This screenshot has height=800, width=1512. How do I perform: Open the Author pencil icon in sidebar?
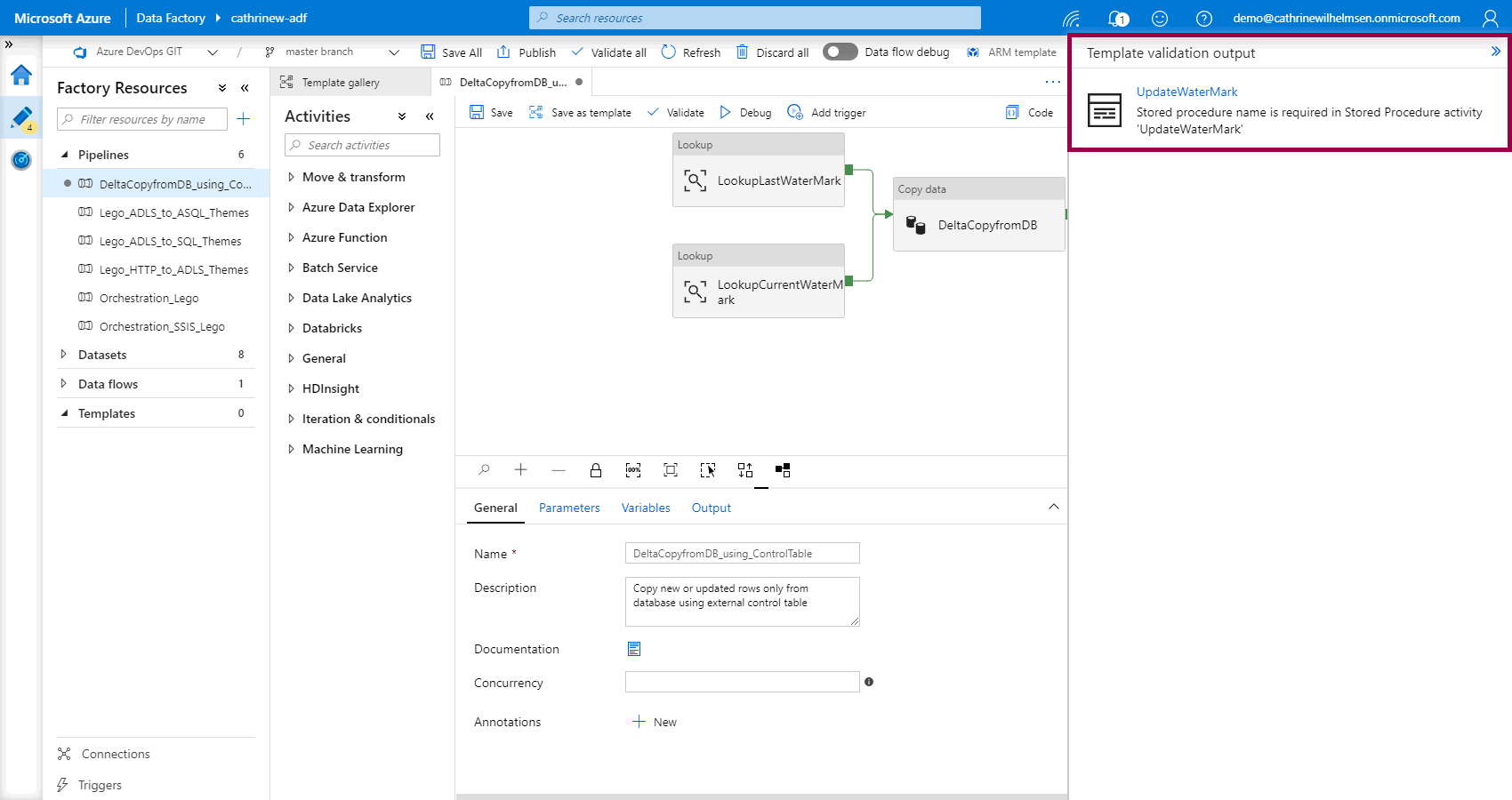pyautogui.click(x=21, y=117)
